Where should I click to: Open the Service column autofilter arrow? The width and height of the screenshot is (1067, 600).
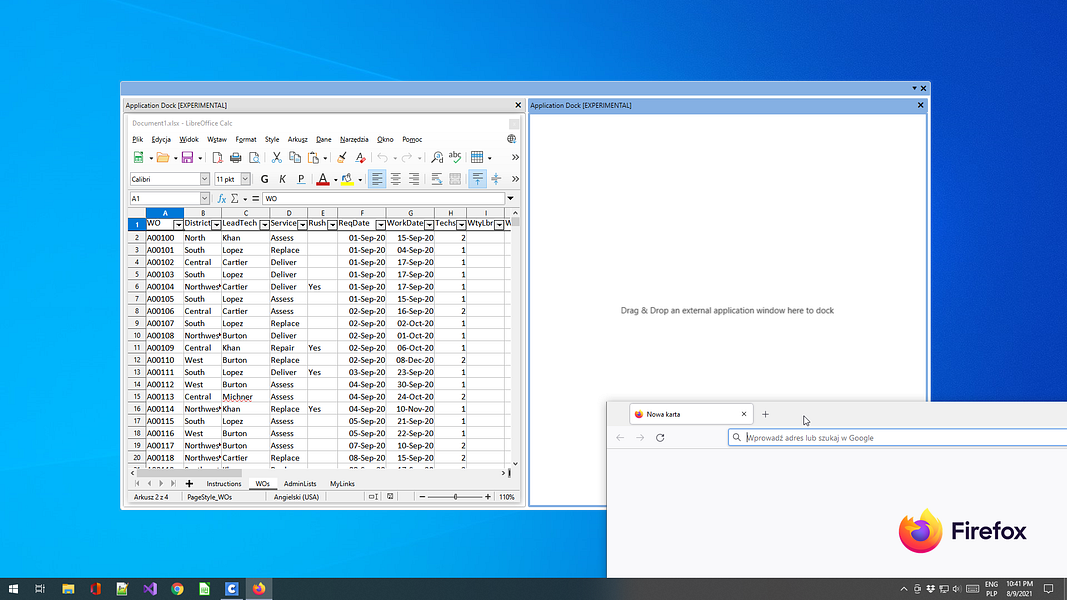click(301, 225)
